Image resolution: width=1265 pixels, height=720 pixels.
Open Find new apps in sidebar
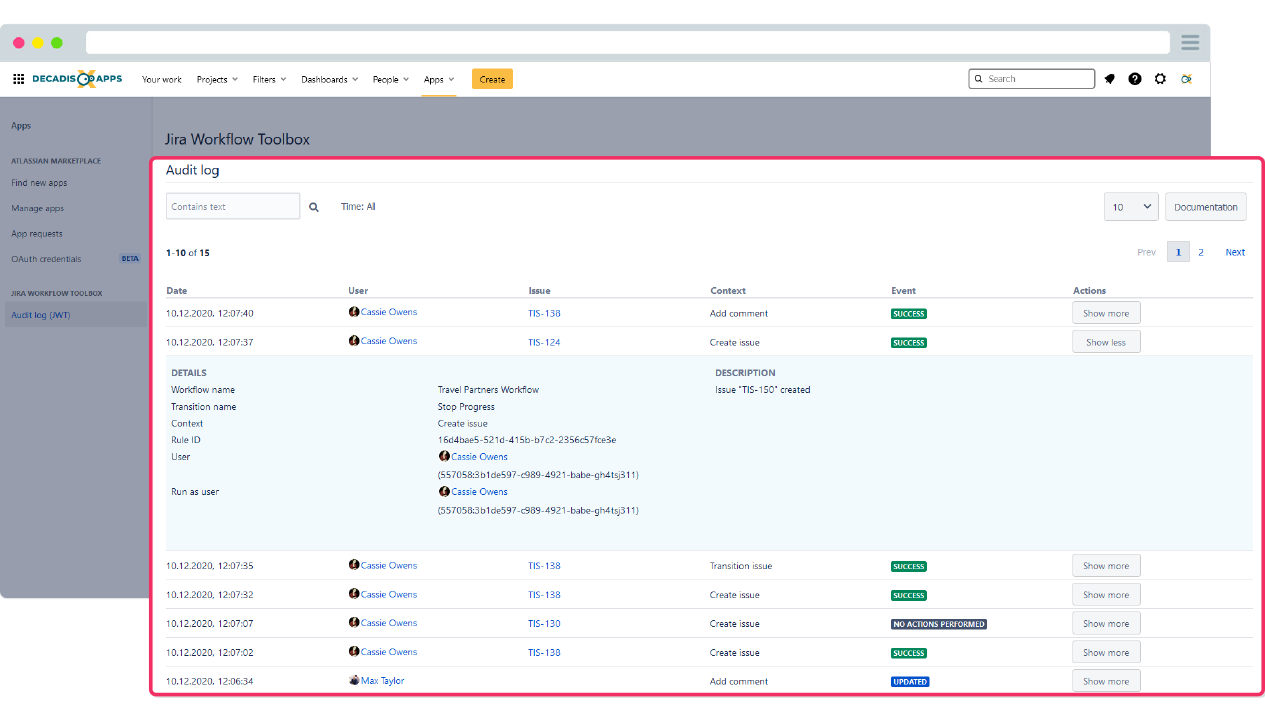tap(39, 183)
